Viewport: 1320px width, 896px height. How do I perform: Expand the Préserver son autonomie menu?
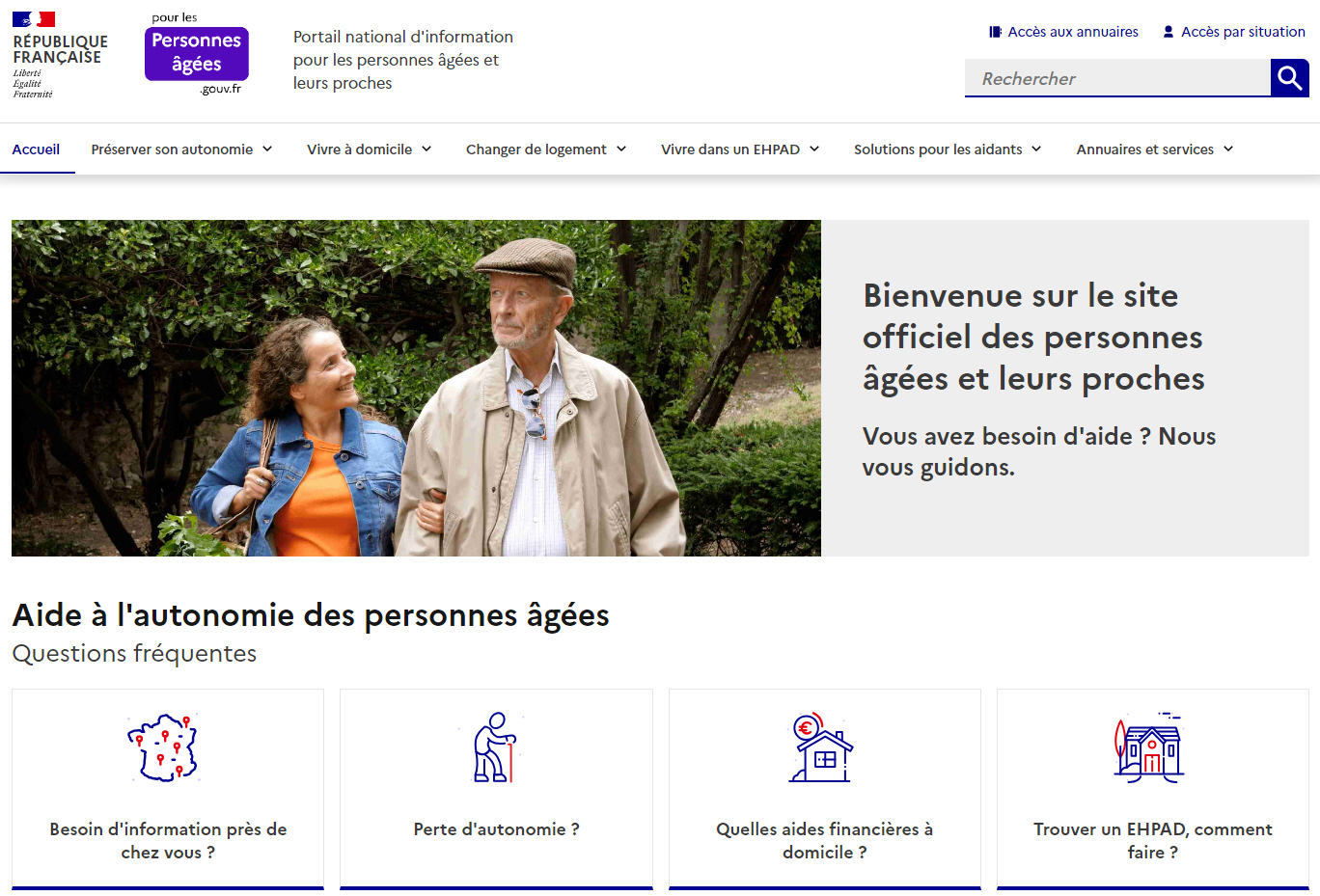point(181,149)
